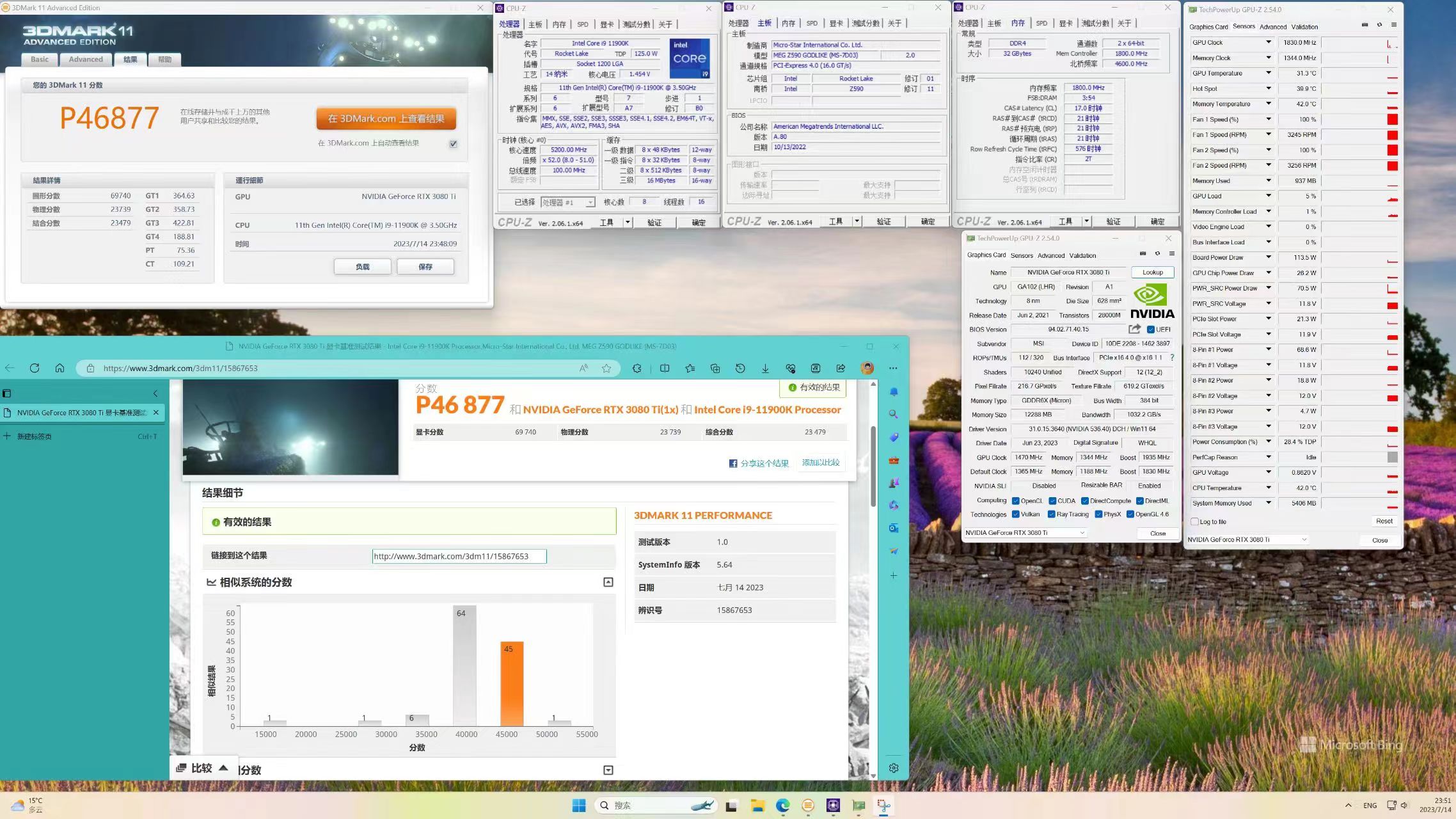
Task: Toggle the OpenCL checkbox
Action: 1015,501
